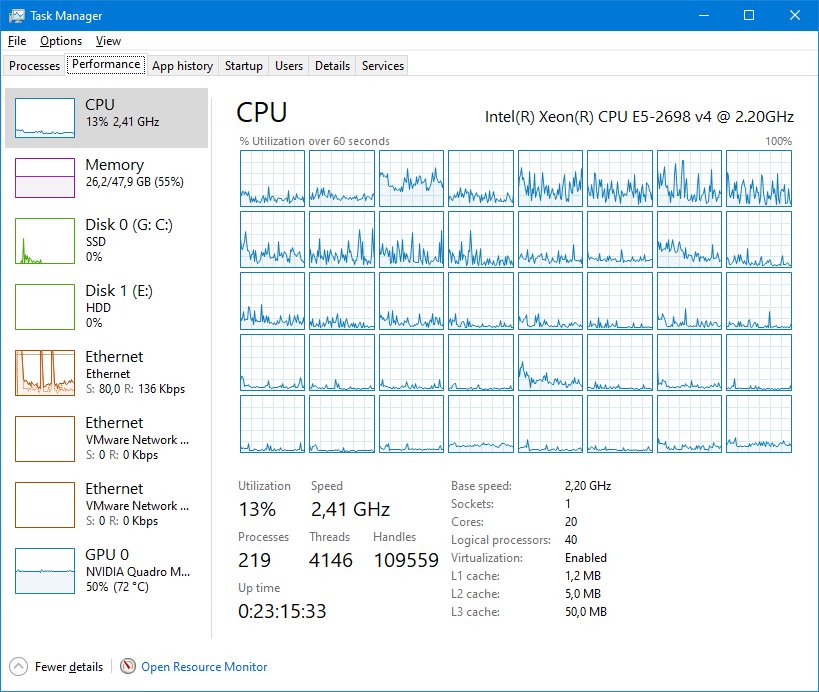Switch to the Processes tab
Screen dimensions: 819x692
coord(34,66)
